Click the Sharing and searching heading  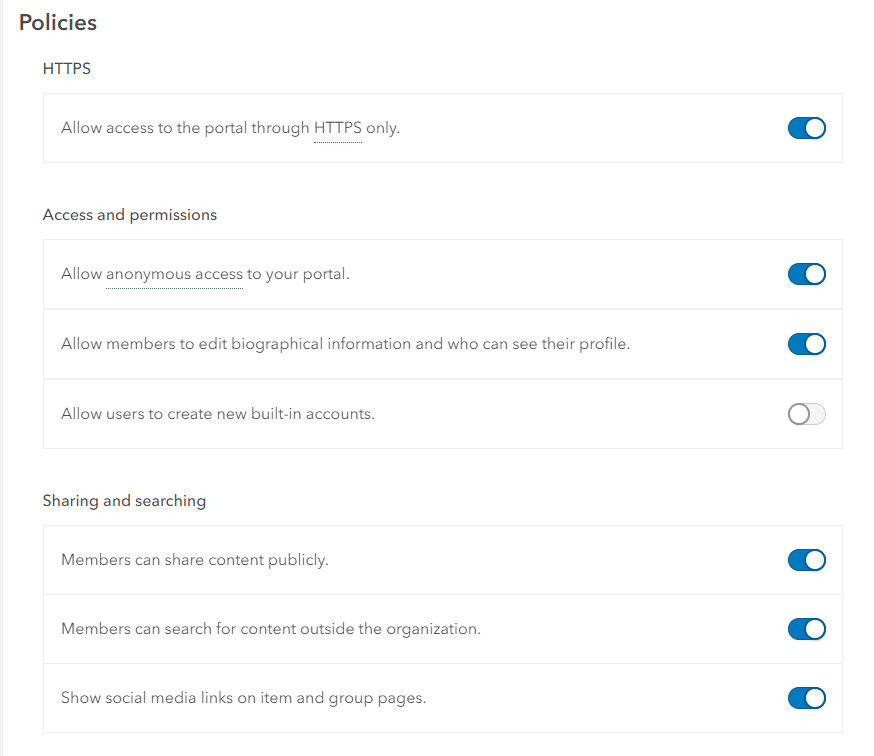(x=124, y=501)
